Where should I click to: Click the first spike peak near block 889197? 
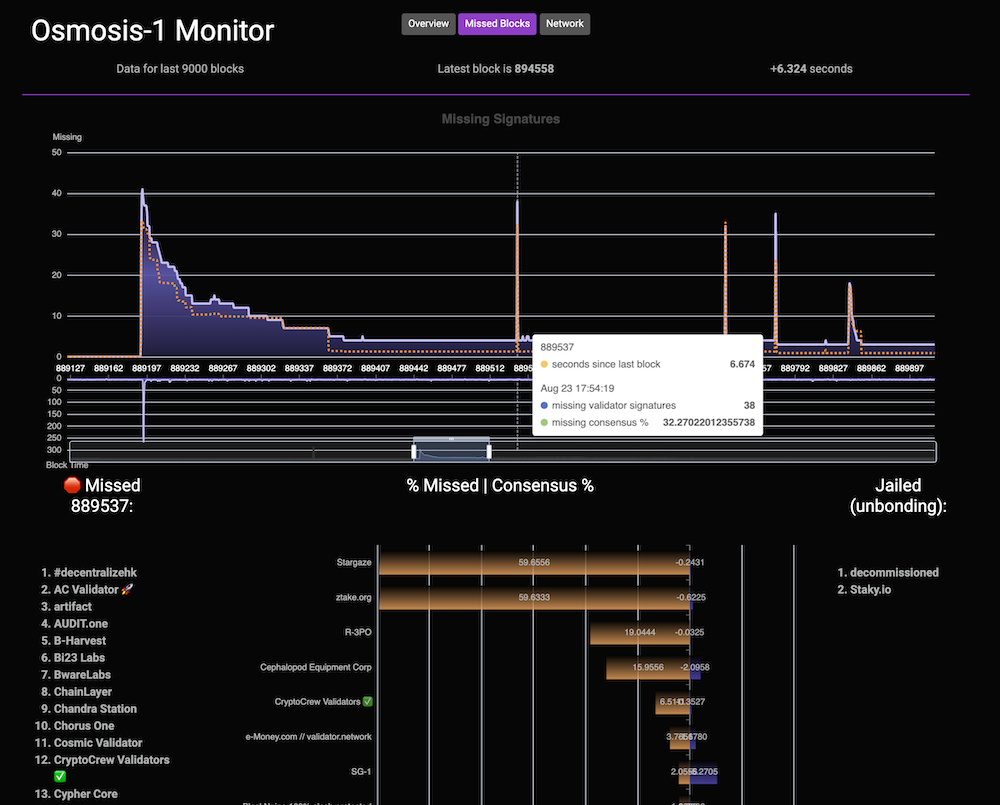[x=142, y=190]
